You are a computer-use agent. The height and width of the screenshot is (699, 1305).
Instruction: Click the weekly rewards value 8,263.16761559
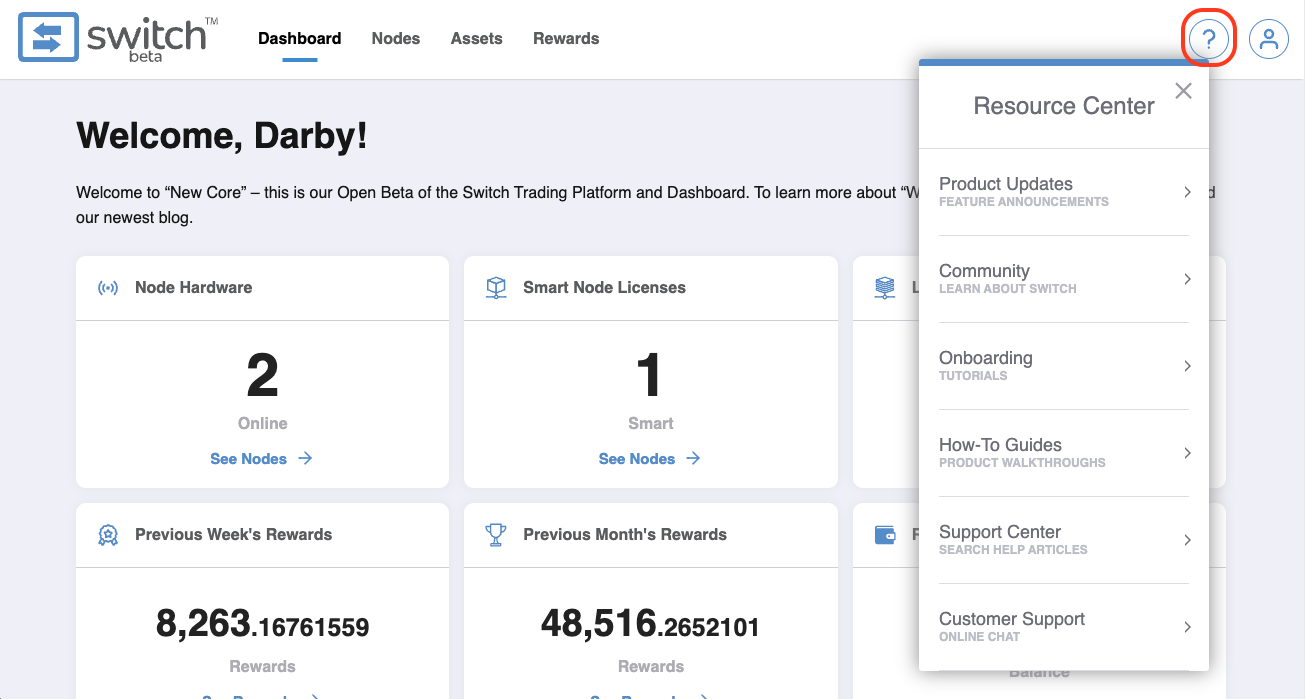pos(263,625)
